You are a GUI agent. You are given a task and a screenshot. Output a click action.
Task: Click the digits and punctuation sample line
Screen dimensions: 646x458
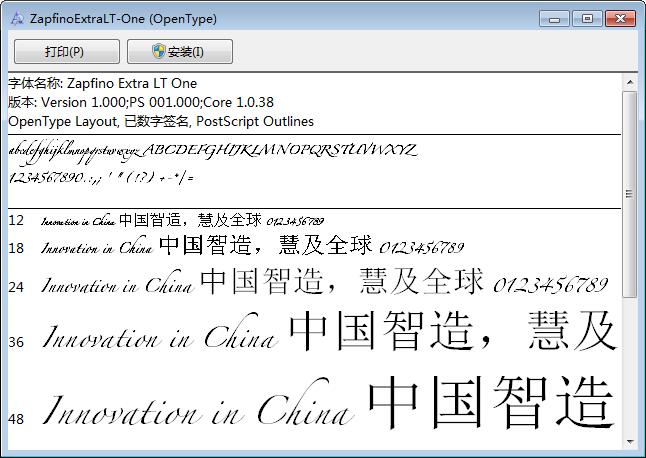click(x=101, y=177)
